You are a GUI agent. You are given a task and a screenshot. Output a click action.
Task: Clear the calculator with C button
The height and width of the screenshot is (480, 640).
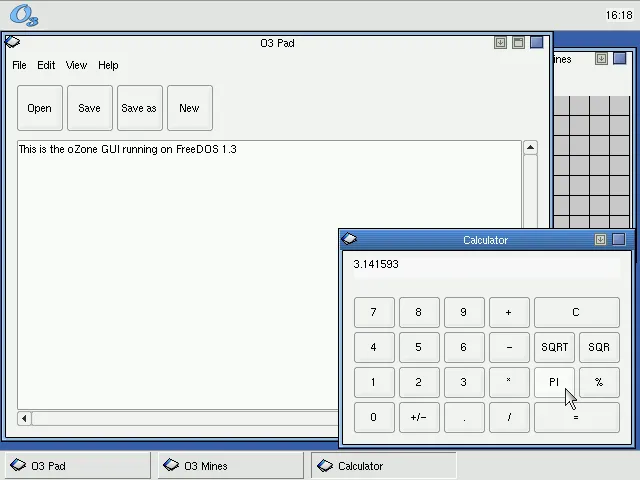pos(577,312)
